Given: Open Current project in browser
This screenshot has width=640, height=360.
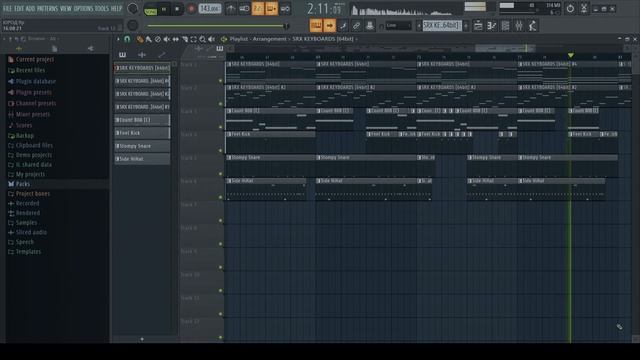Looking at the screenshot, I should click(x=31, y=60).
